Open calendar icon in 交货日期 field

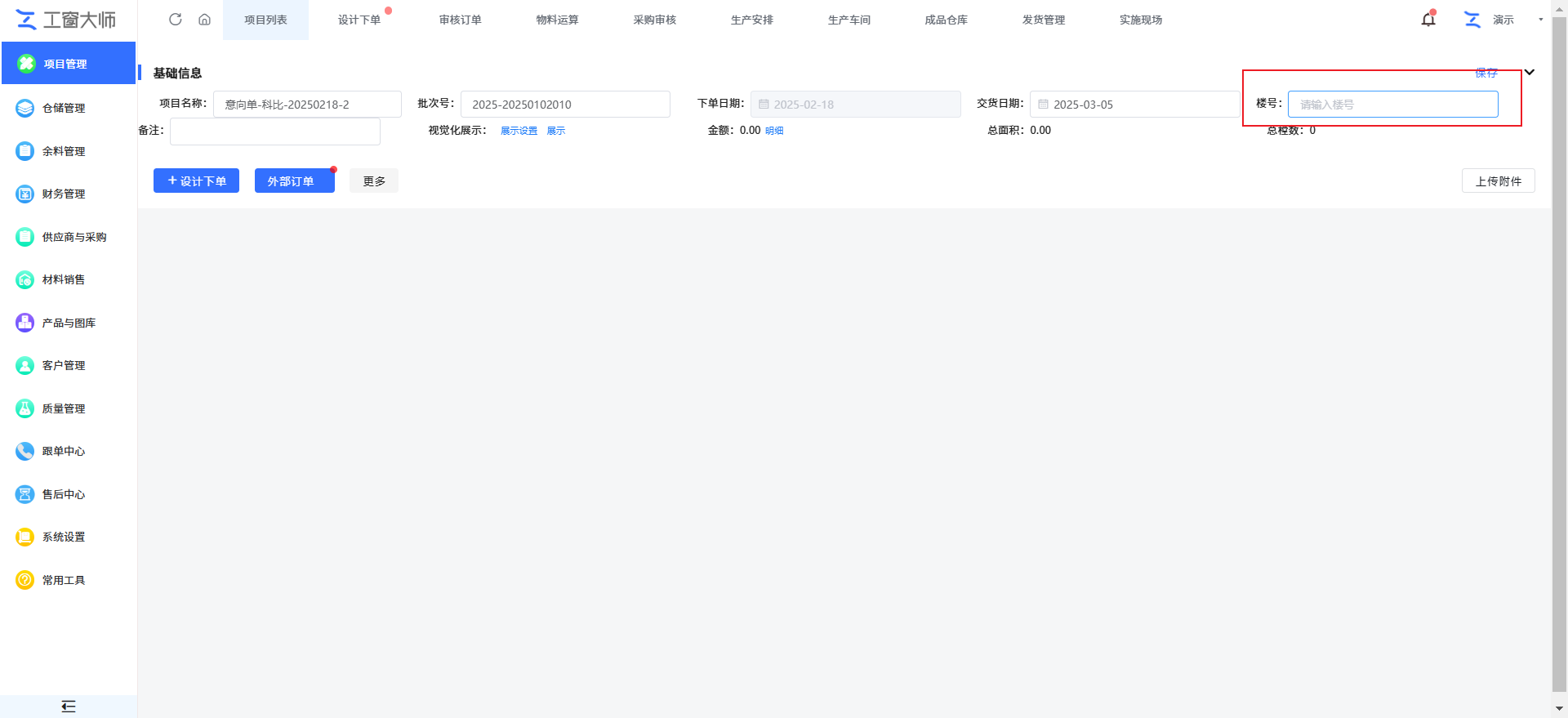tap(1043, 105)
